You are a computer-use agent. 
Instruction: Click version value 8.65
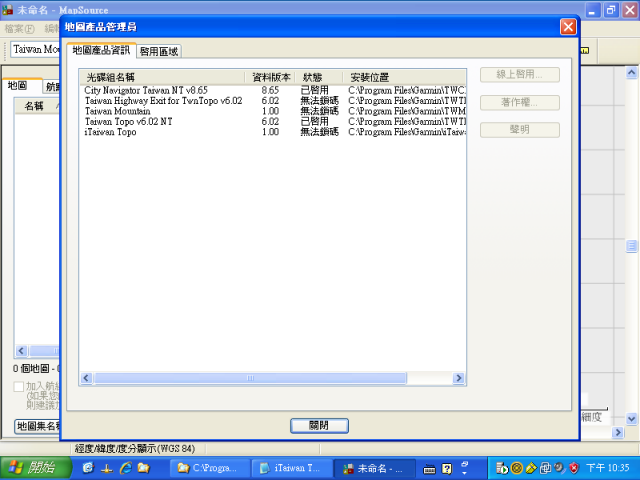pyautogui.click(x=270, y=90)
